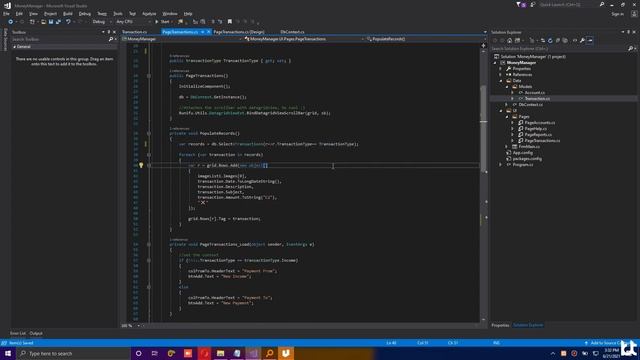The width and height of the screenshot is (640, 360).
Task: Switch to the Properties tab at bottom right
Action: click(x=500, y=325)
